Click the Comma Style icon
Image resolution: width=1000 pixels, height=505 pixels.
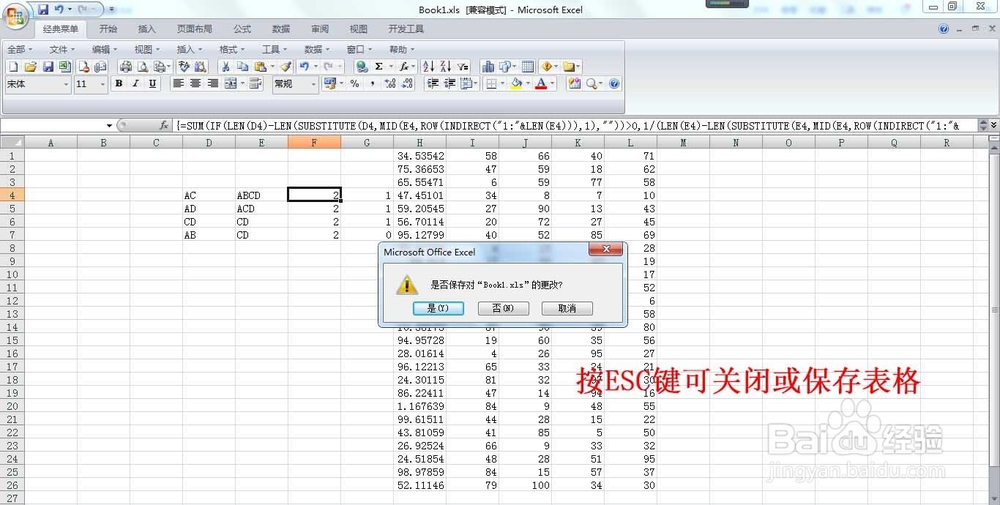372,84
